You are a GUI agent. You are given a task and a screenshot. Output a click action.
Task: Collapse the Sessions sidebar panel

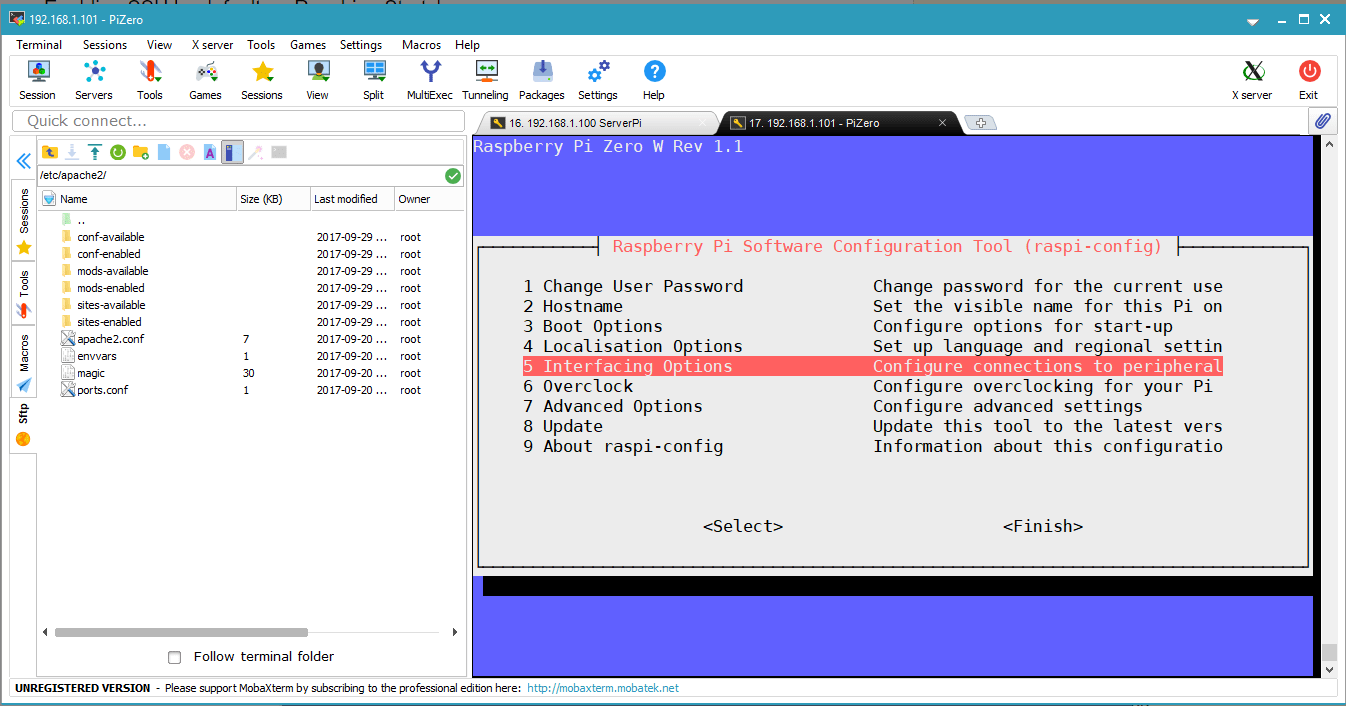pyautogui.click(x=22, y=159)
